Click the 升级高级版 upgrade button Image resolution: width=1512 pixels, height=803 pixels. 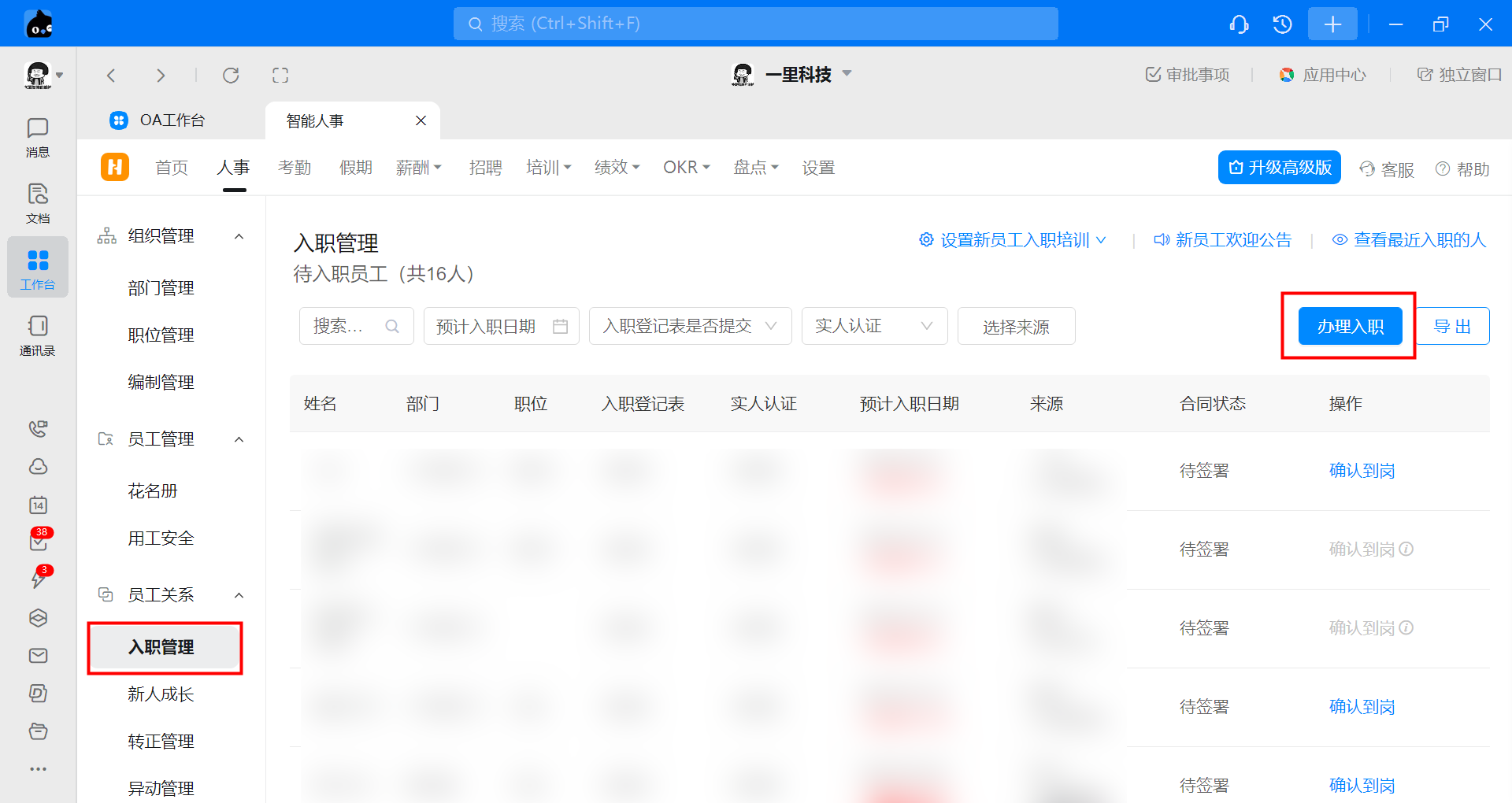click(x=1279, y=168)
